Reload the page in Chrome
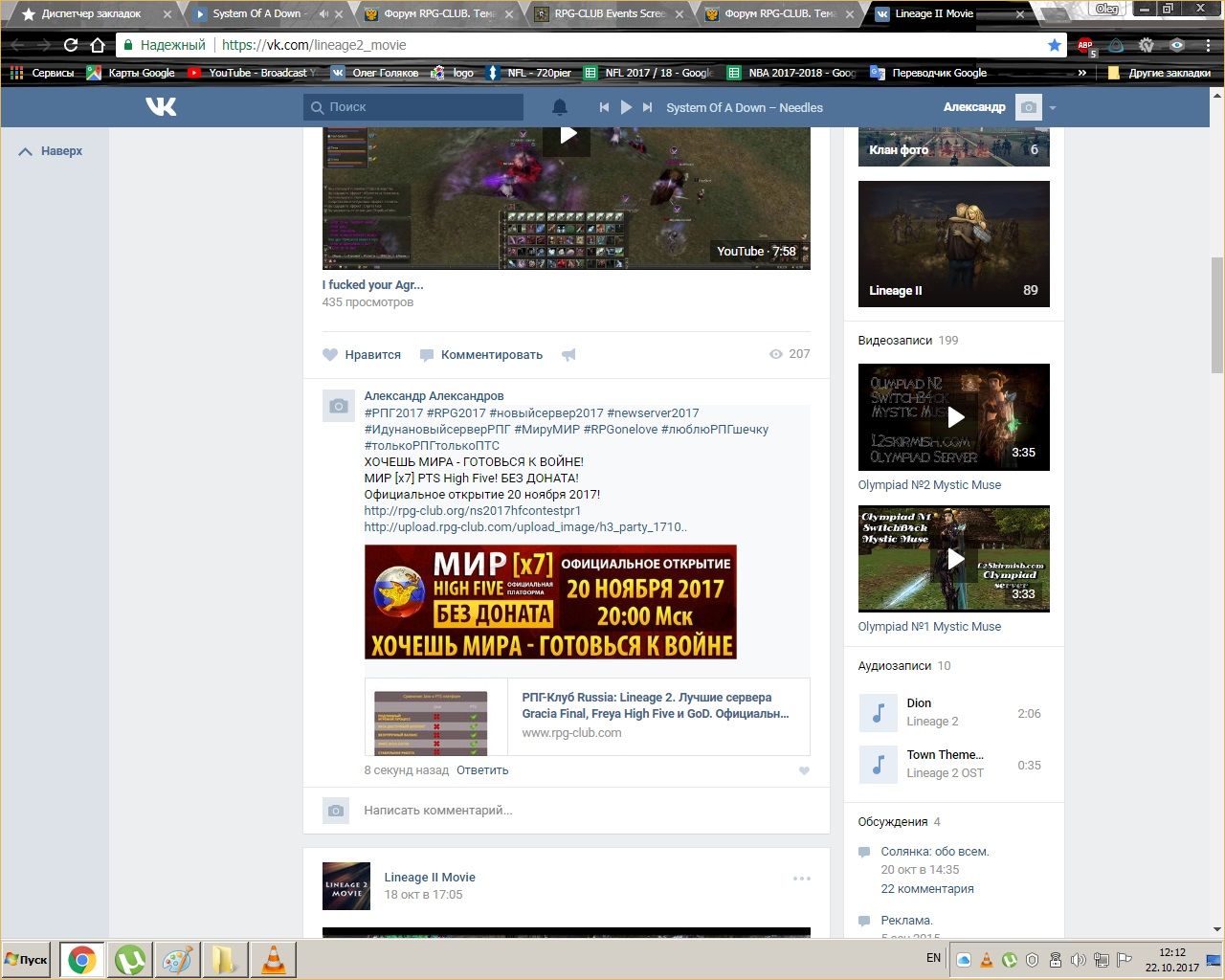Viewport: 1225px width, 980px height. click(70, 45)
